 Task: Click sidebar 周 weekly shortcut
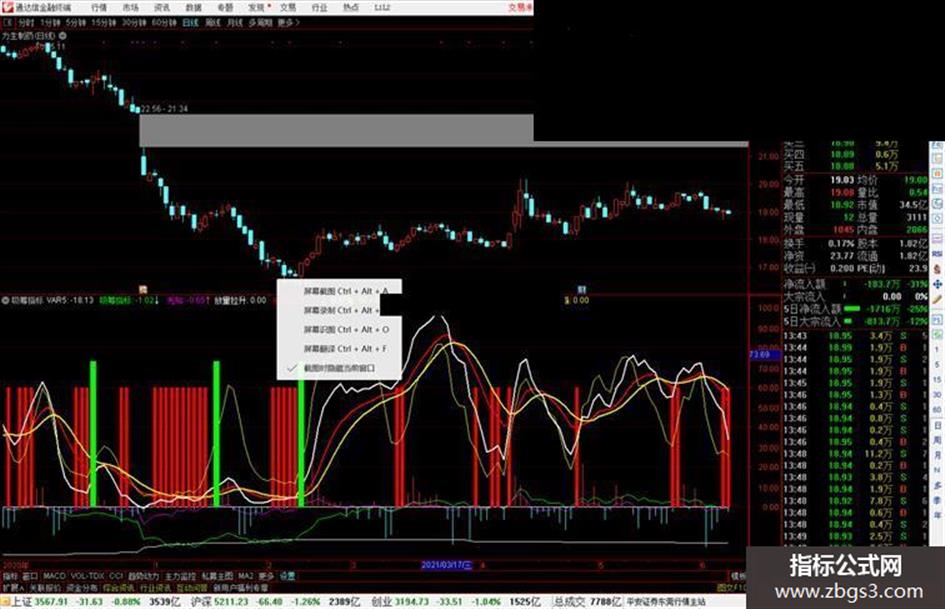pos(937,440)
